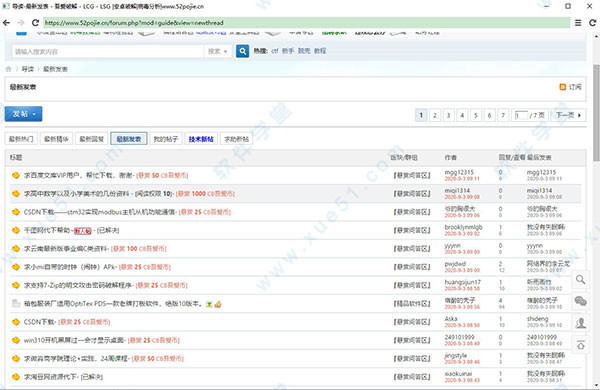Click the blue search magnifier button
This screenshot has height=390, width=600.
pyautogui.click(x=242, y=51)
